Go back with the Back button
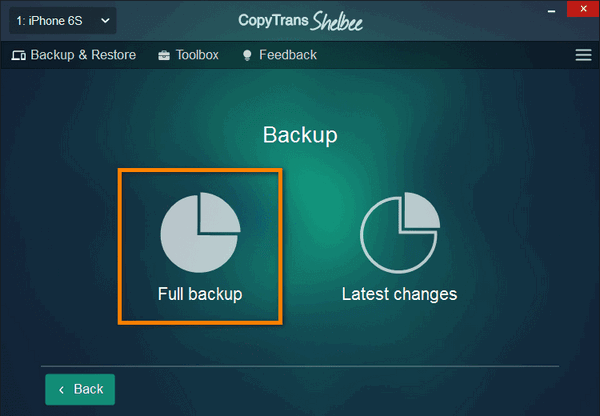The height and width of the screenshot is (416, 600). pos(80,389)
